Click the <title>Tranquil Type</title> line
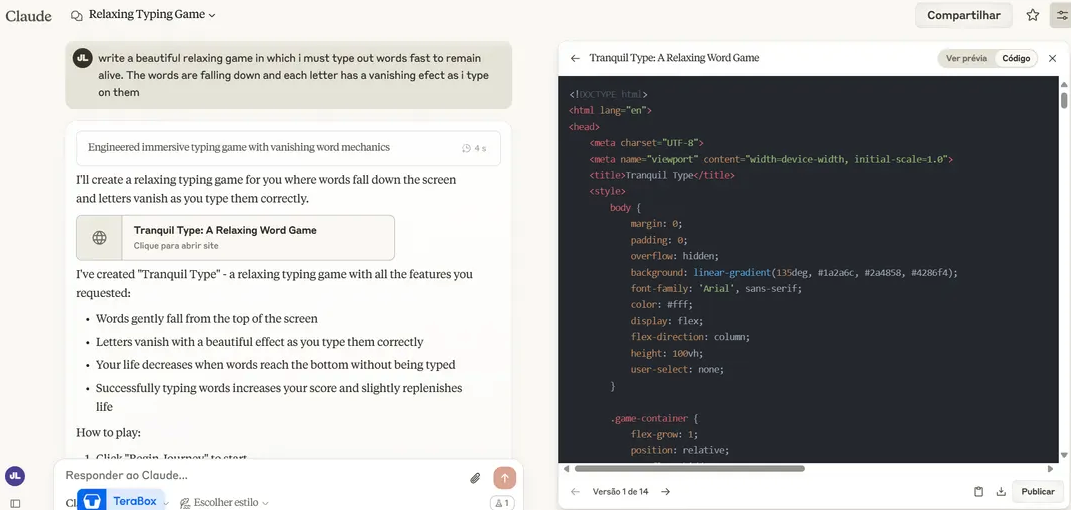Screen dimensions: 1071x510 (x=662, y=175)
